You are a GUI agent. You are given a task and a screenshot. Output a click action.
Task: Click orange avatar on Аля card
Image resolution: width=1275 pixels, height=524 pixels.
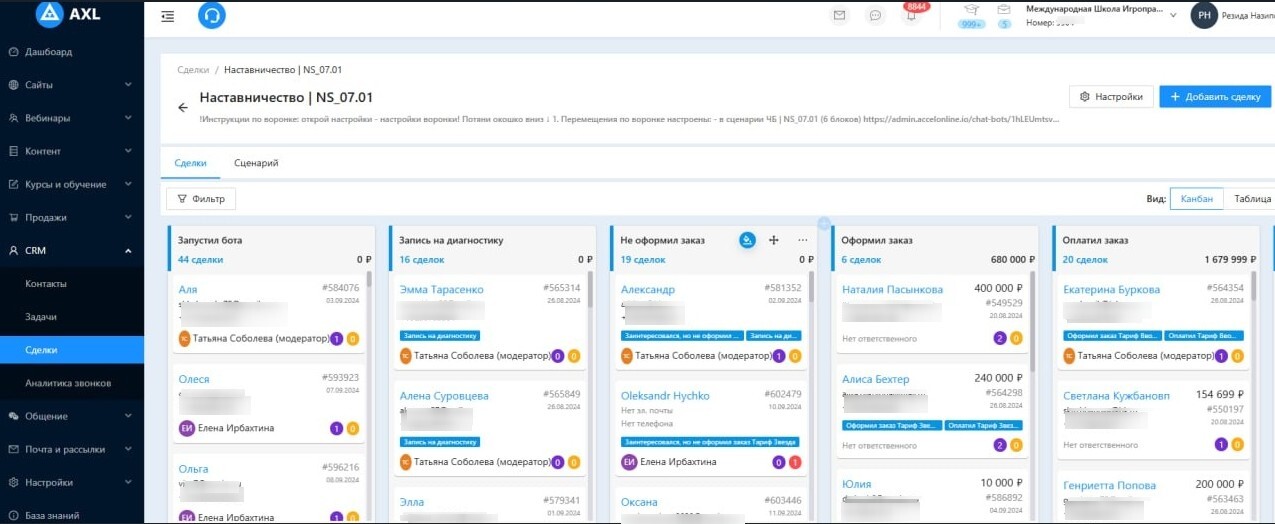coord(184,339)
